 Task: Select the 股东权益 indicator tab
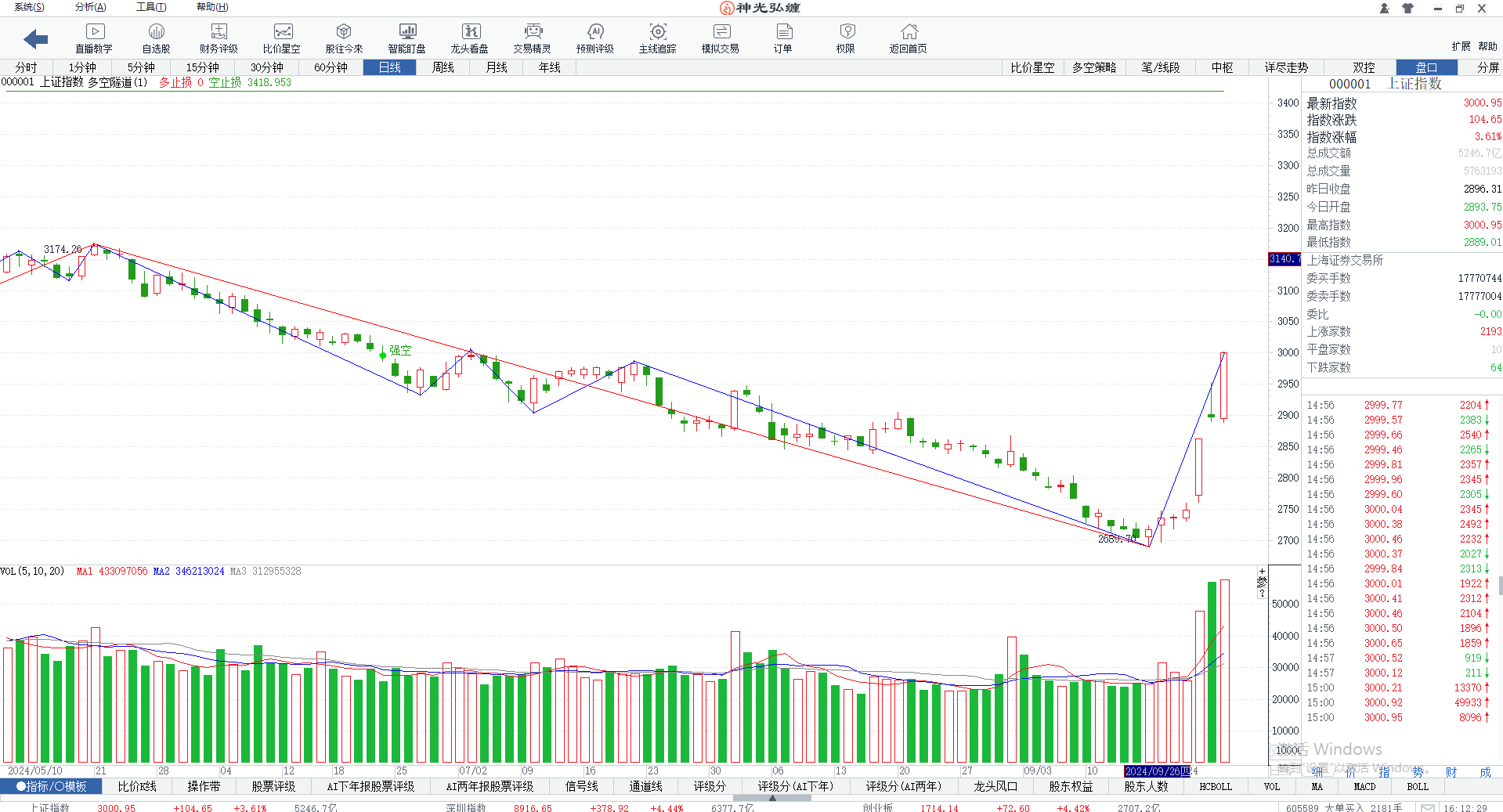[1071, 786]
